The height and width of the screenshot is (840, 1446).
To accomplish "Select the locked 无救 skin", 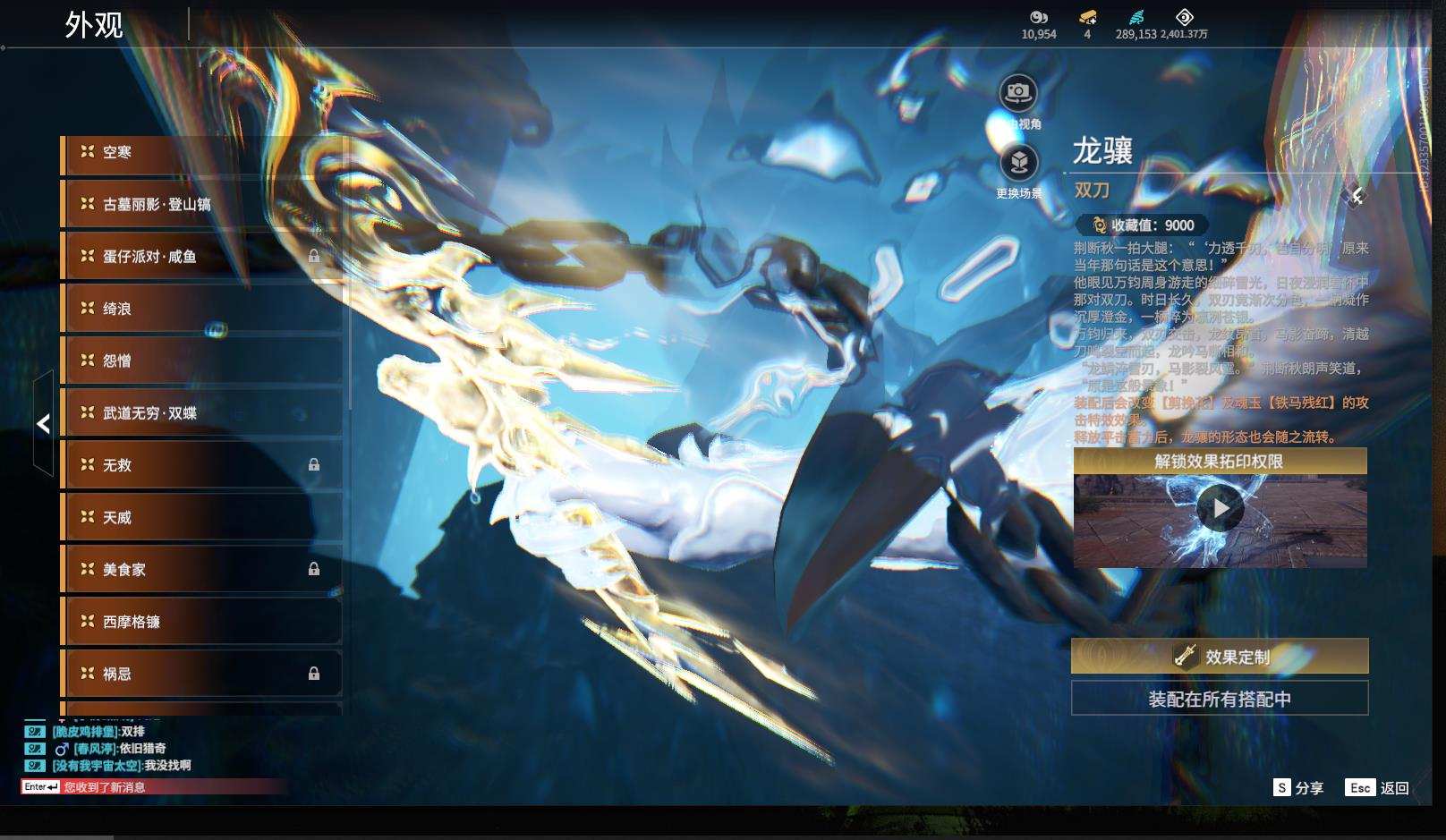I will point(201,465).
